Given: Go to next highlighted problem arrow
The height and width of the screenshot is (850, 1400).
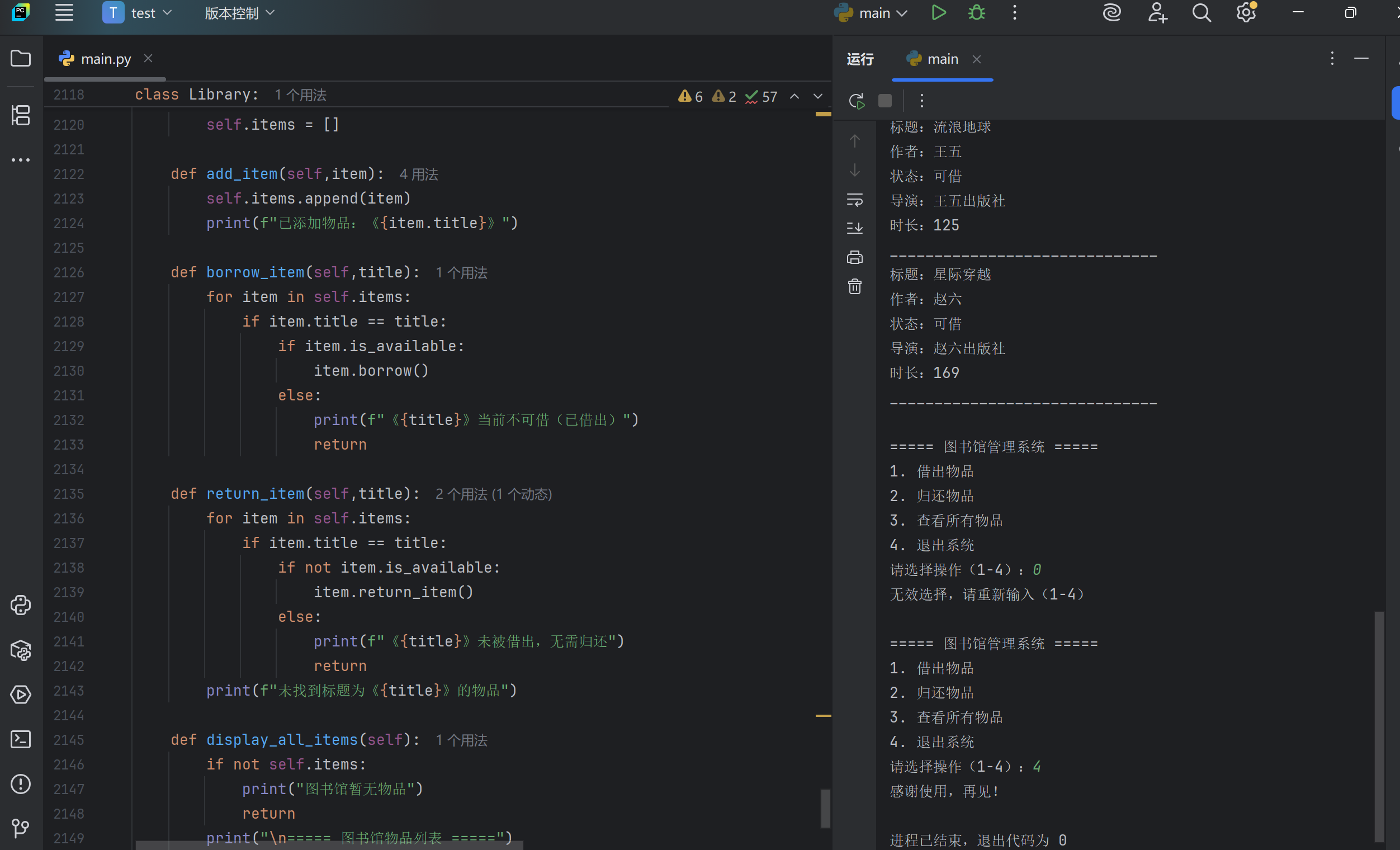Looking at the screenshot, I should pyautogui.click(x=817, y=97).
